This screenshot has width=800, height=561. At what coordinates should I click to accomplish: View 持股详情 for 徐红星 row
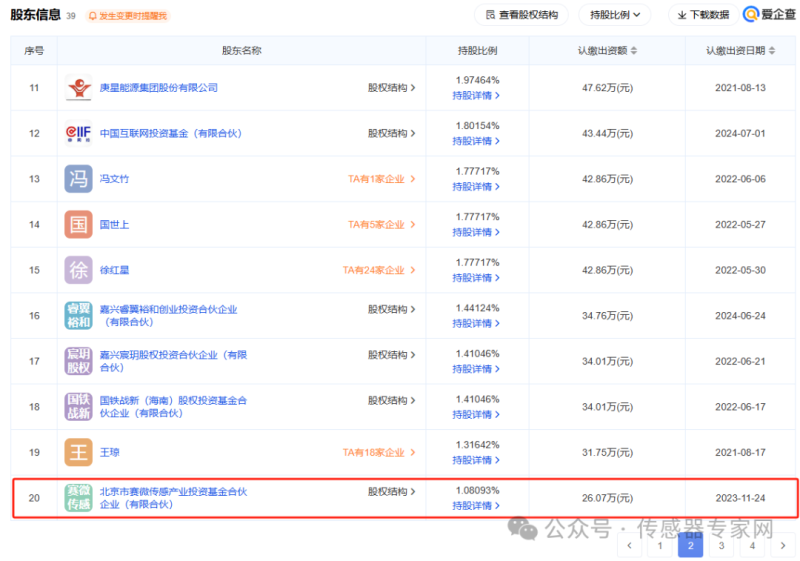pos(476,277)
